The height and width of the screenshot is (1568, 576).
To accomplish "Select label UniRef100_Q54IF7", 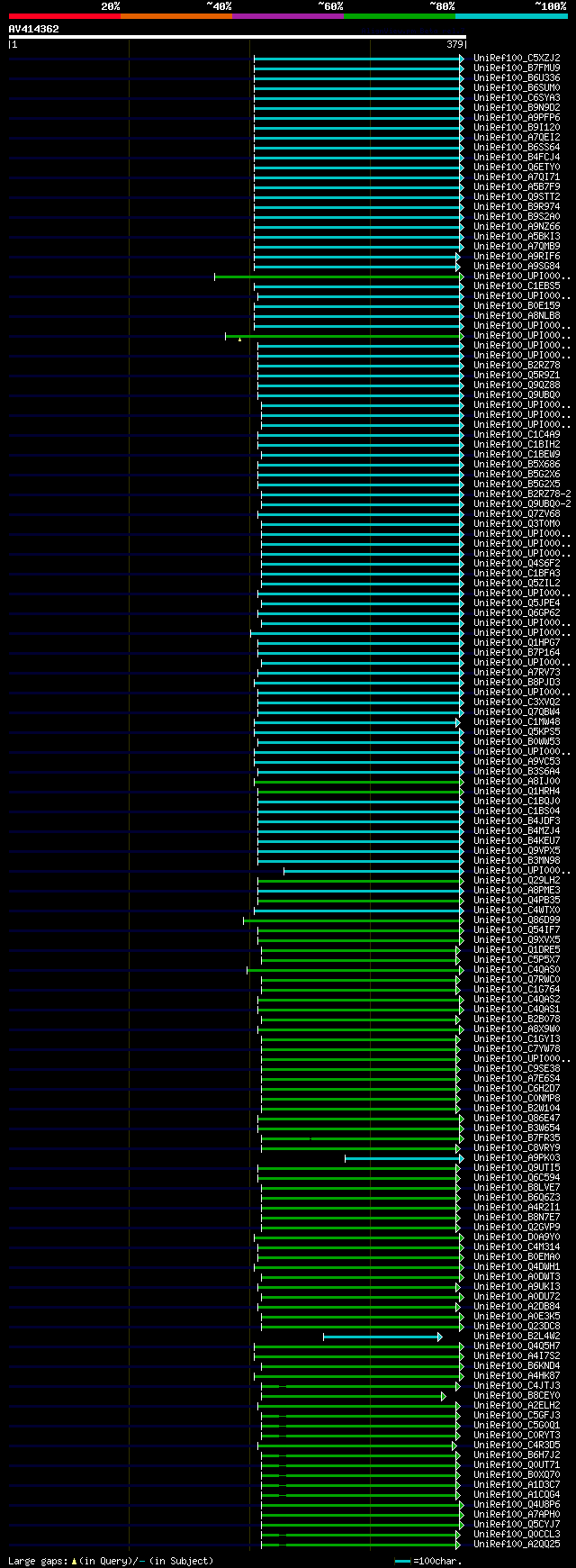I will pyautogui.click(x=517, y=930).
